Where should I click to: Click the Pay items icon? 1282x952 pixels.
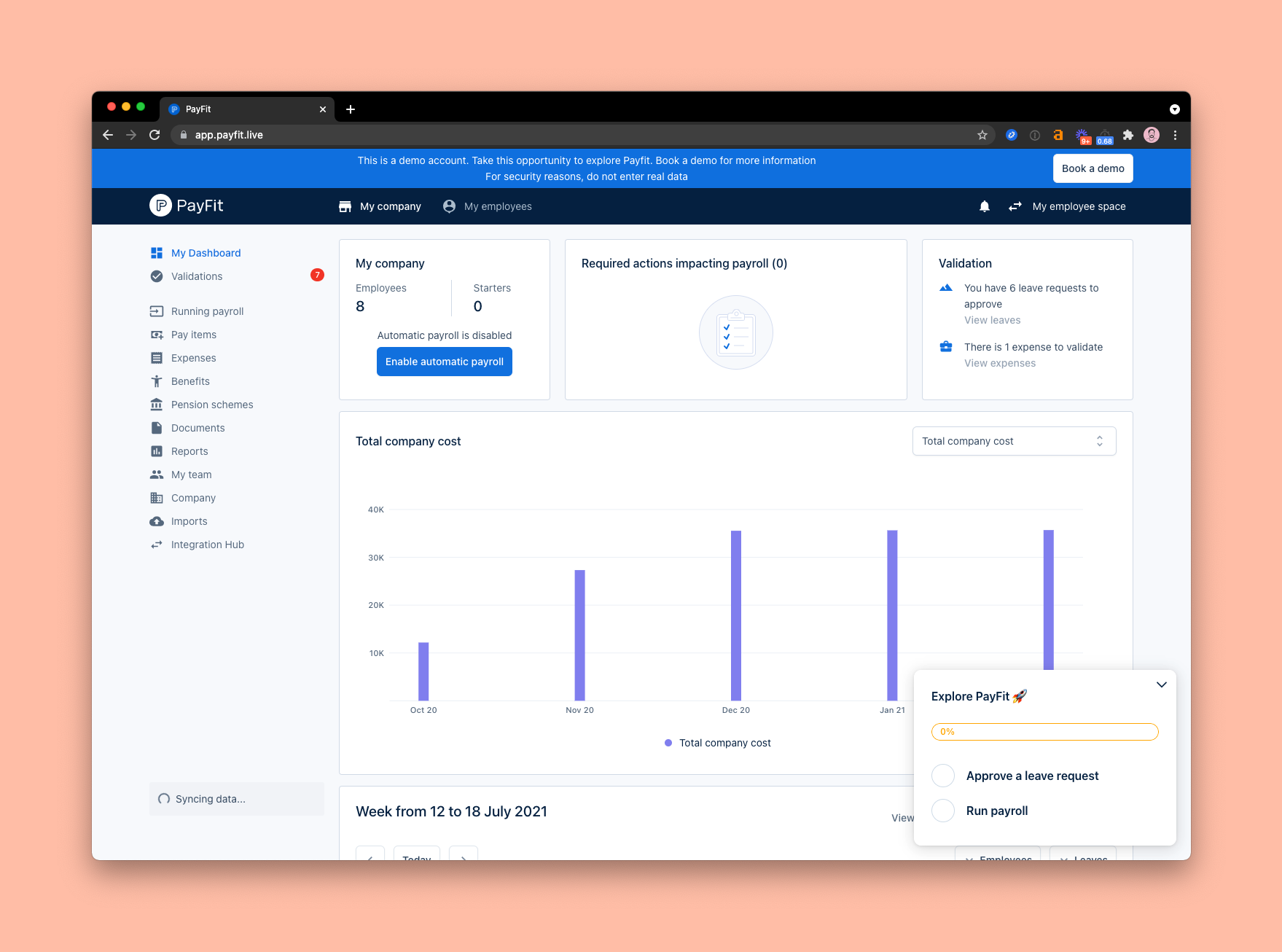157,335
